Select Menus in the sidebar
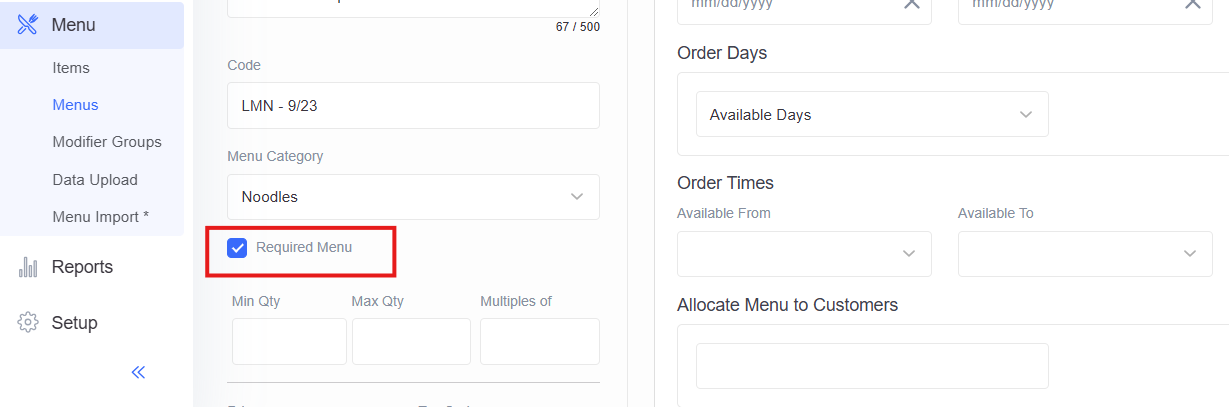 coord(75,105)
